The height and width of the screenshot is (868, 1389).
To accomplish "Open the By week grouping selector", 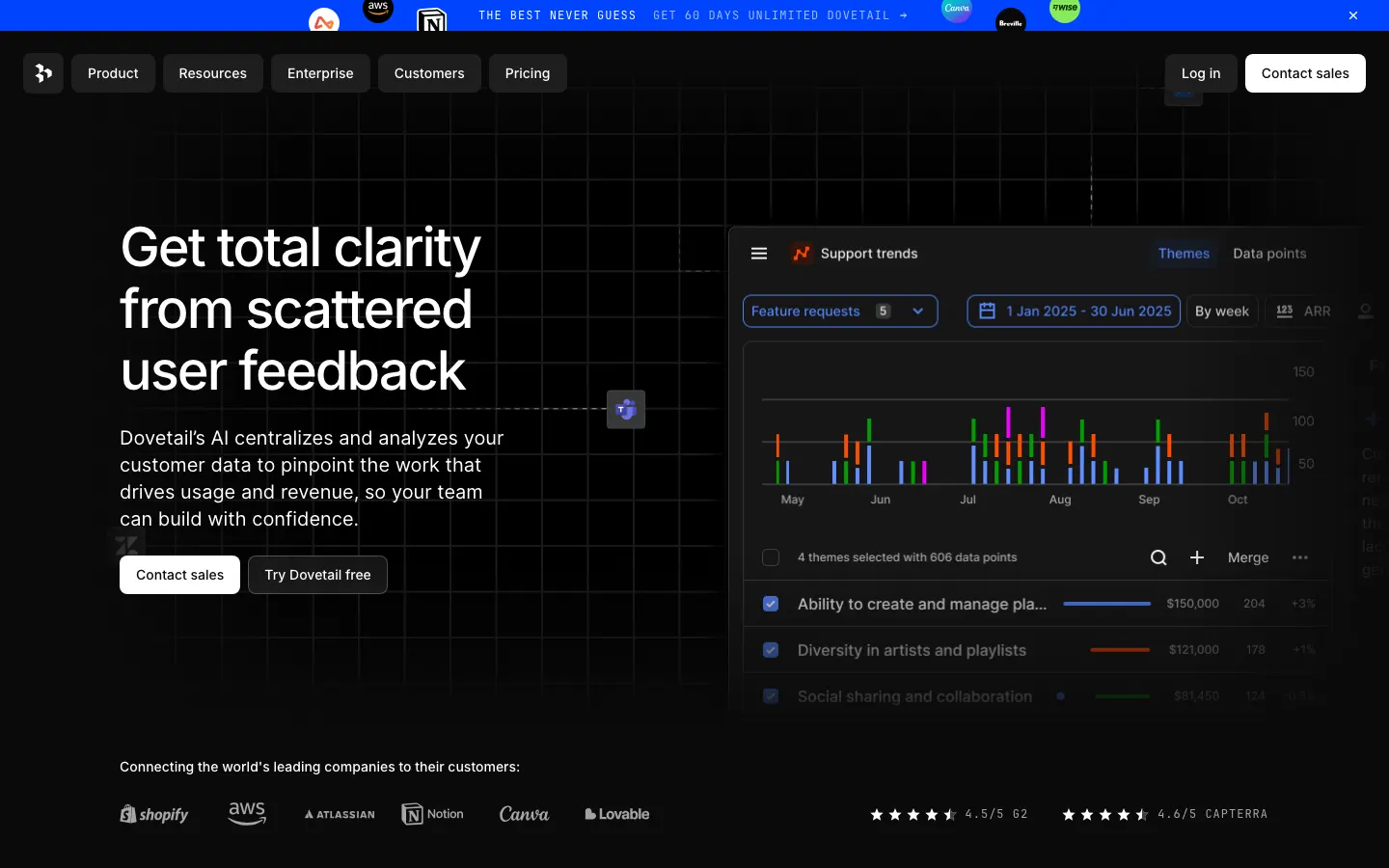I will coord(1221,312).
